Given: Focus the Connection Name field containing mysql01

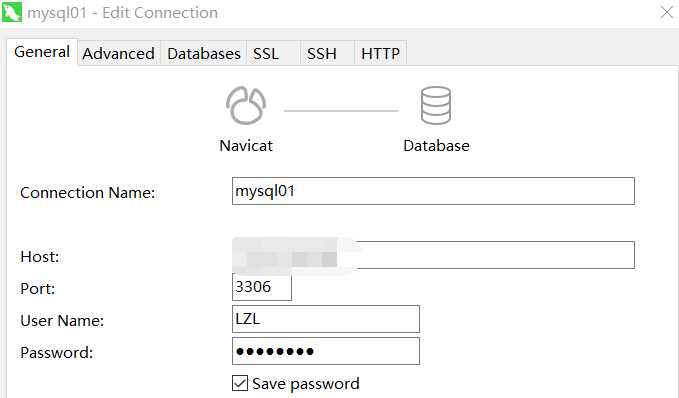Looking at the screenshot, I should 433,191.
